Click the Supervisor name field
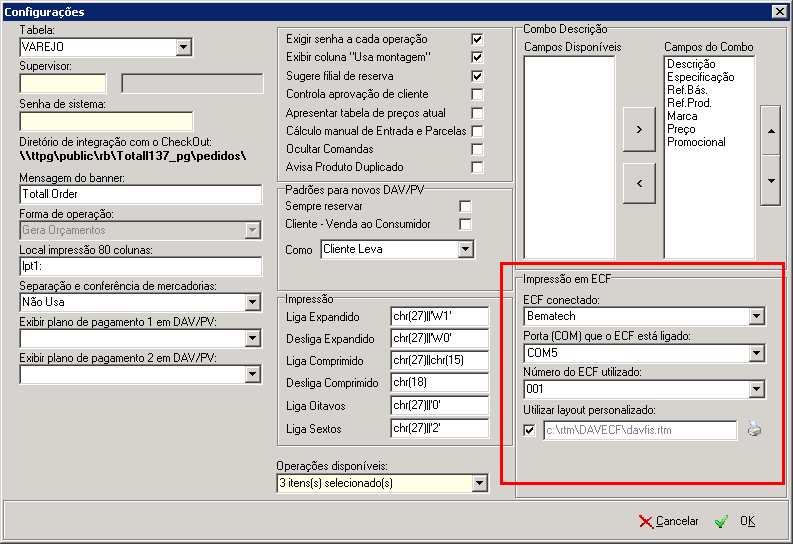 click(x=192, y=83)
